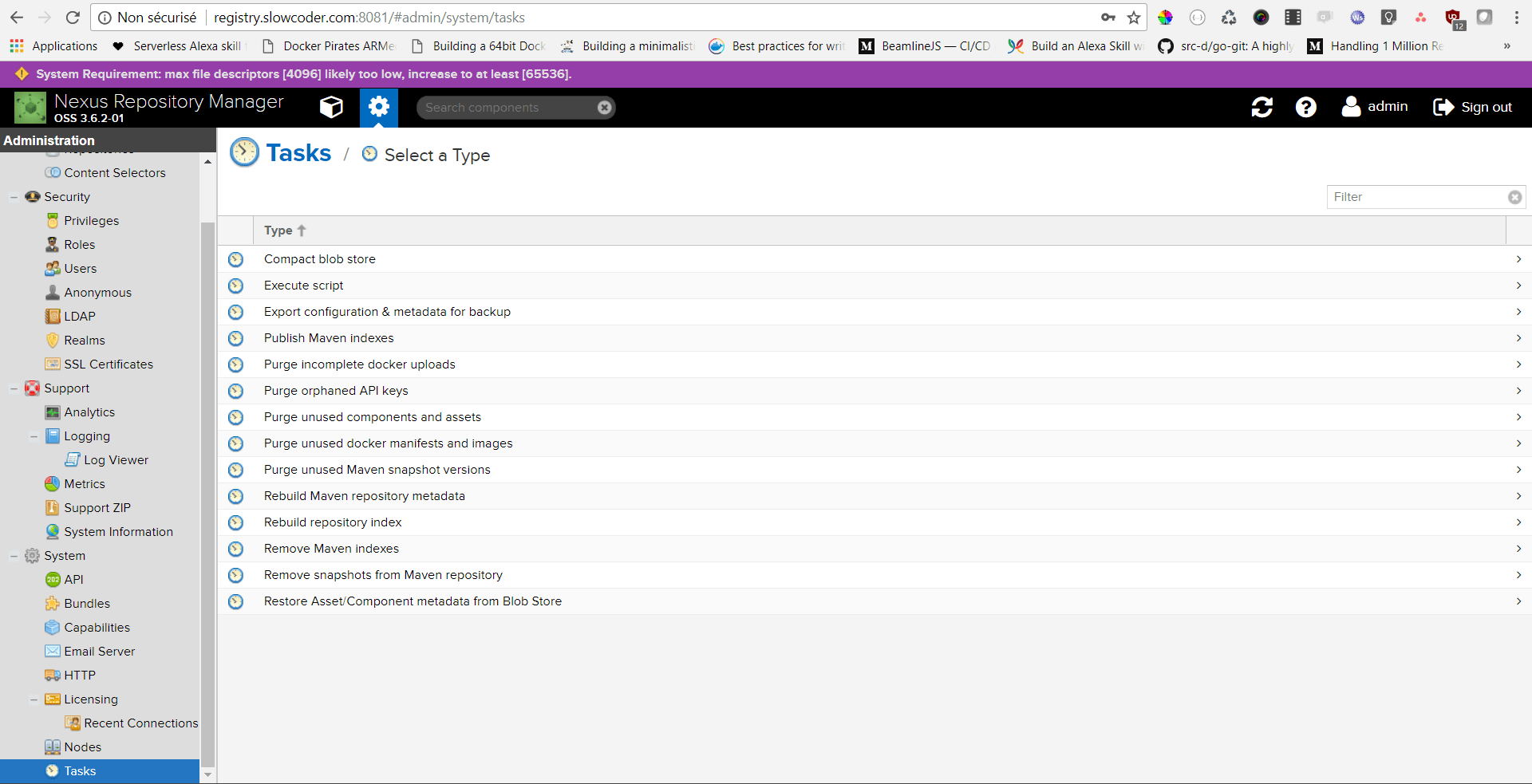Click the sidebar scroll down arrow
This screenshot has width=1532, height=784.
[208, 774]
